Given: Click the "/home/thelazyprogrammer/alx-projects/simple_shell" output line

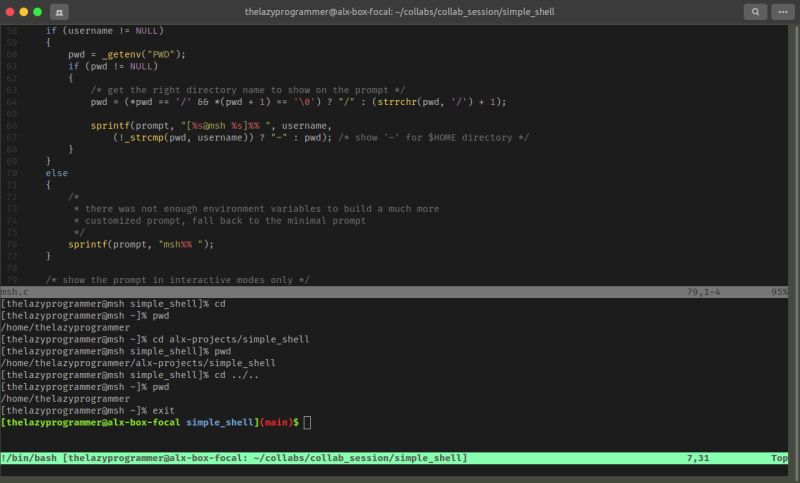Looking at the screenshot, I should [138, 363].
